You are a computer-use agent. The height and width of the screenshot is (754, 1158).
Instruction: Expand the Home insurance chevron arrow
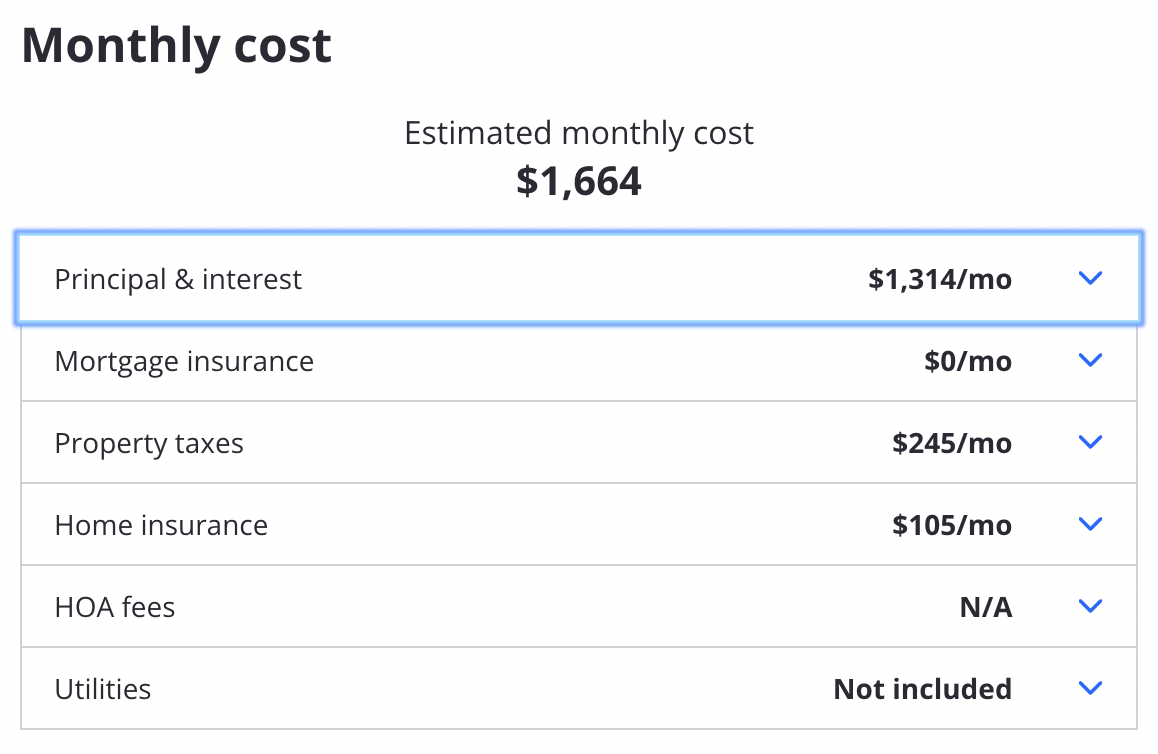coord(1090,524)
